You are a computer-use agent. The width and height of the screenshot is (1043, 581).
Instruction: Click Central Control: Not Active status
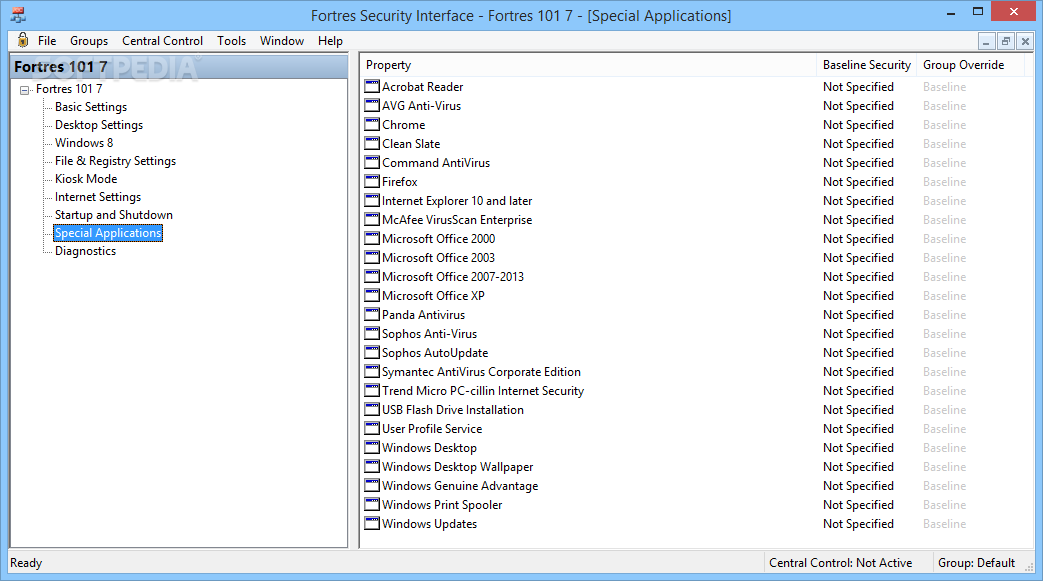(840, 562)
